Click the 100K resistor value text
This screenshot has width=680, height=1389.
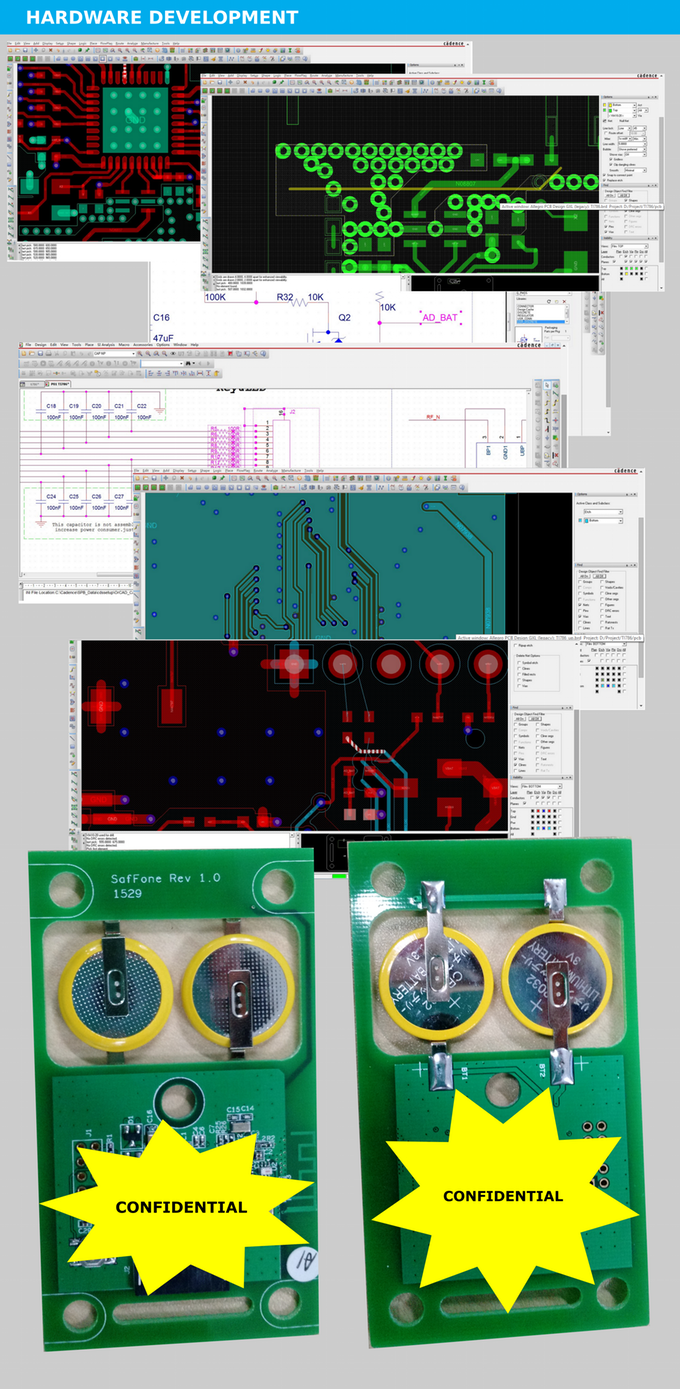point(216,297)
